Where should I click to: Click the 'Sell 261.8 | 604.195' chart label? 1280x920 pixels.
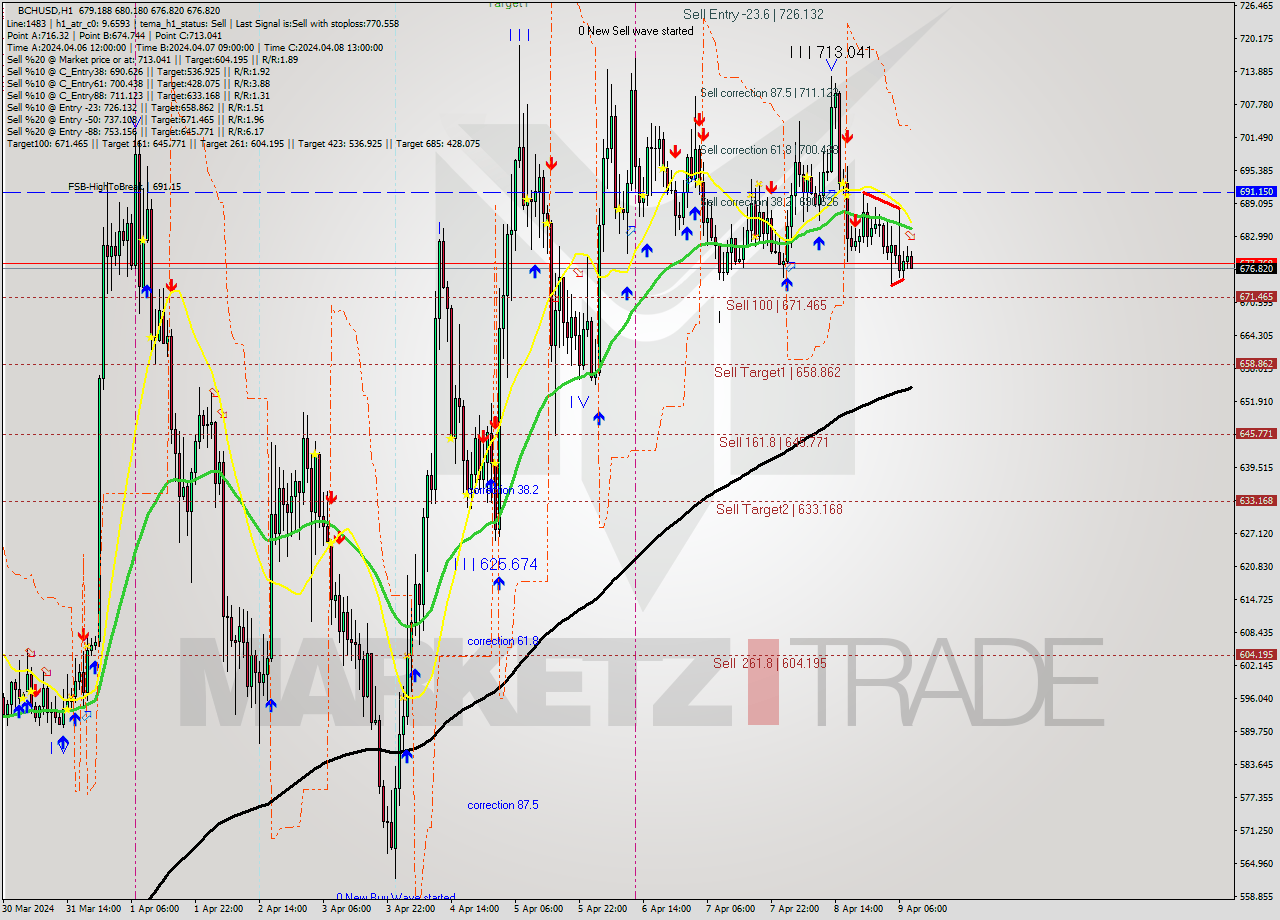pos(770,663)
